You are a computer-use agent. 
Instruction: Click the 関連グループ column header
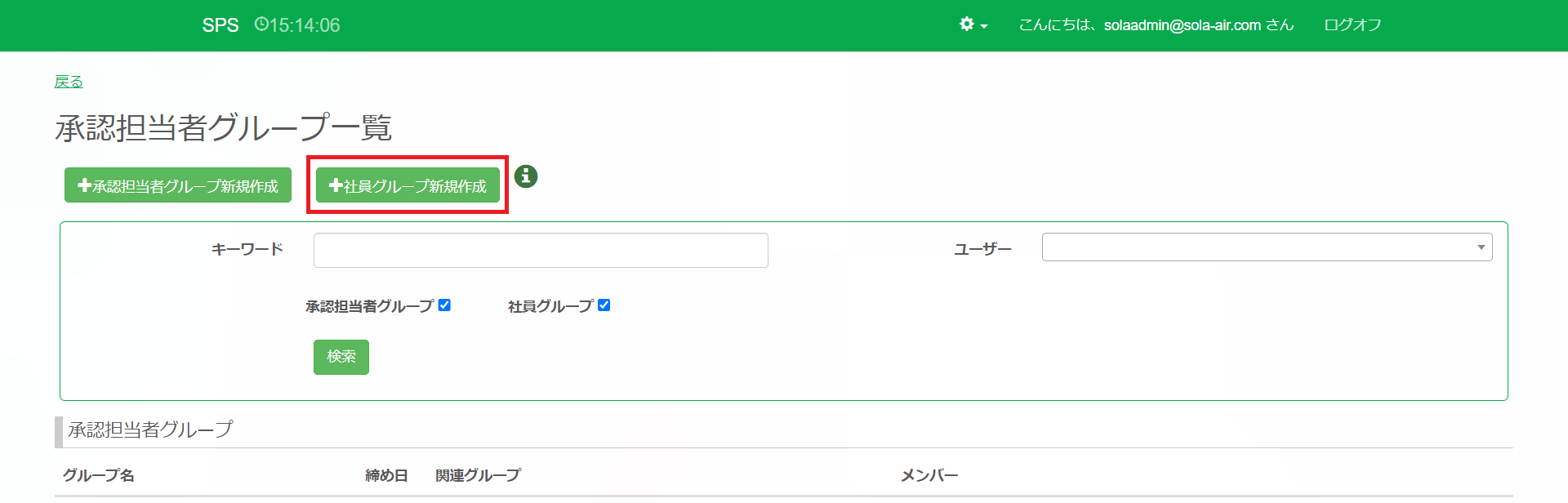pyautogui.click(x=478, y=475)
